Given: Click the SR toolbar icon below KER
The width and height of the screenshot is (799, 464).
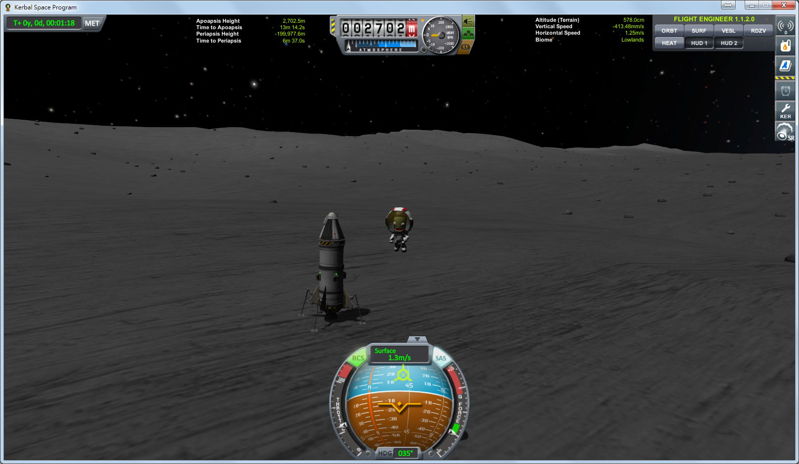Looking at the screenshot, I should [x=785, y=133].
